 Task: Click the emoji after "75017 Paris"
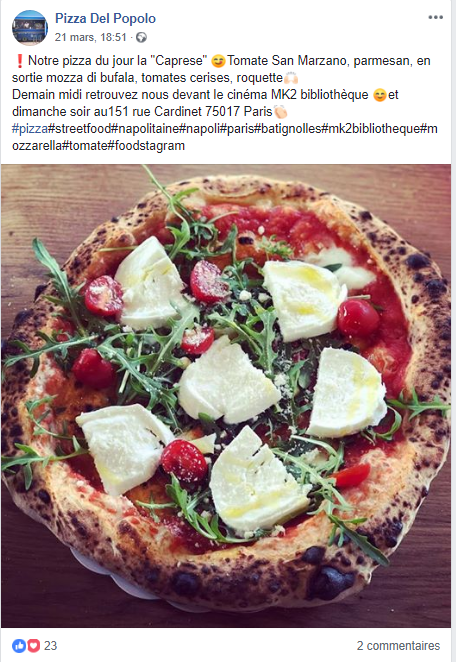click(280, 112)
